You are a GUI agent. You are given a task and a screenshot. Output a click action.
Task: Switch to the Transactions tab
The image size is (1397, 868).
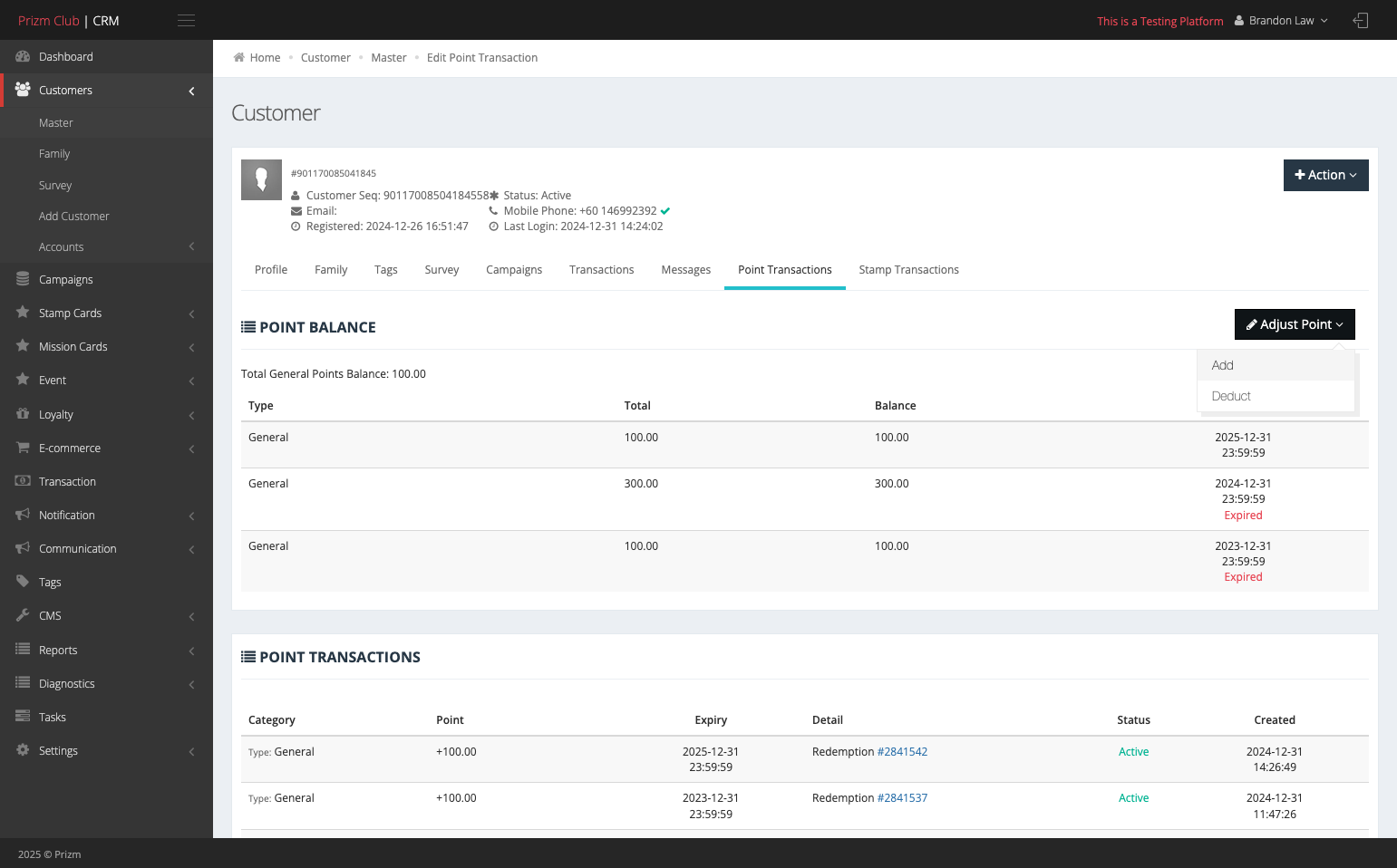601,270
